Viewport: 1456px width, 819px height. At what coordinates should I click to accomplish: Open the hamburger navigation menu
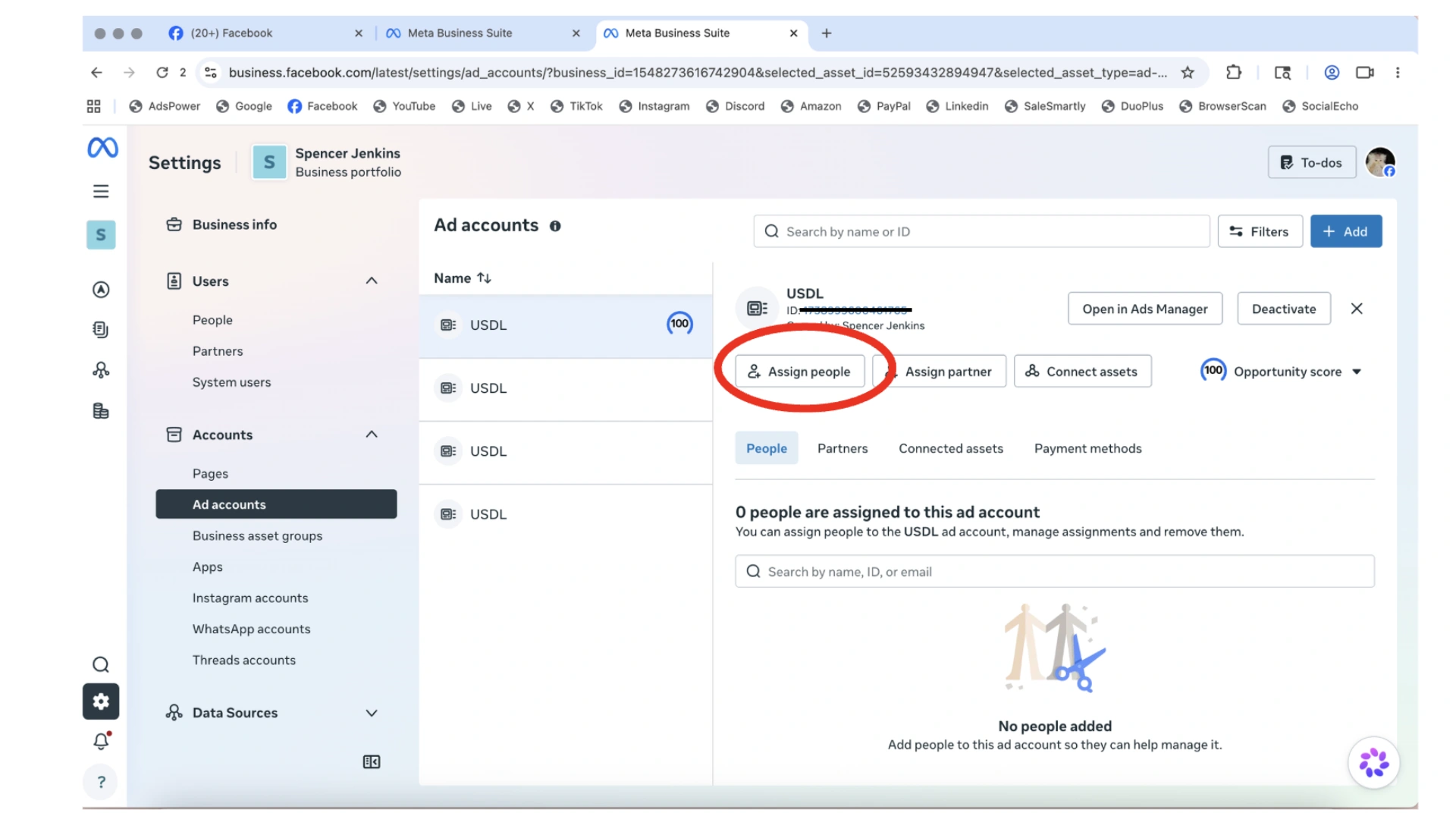(101, 191)
